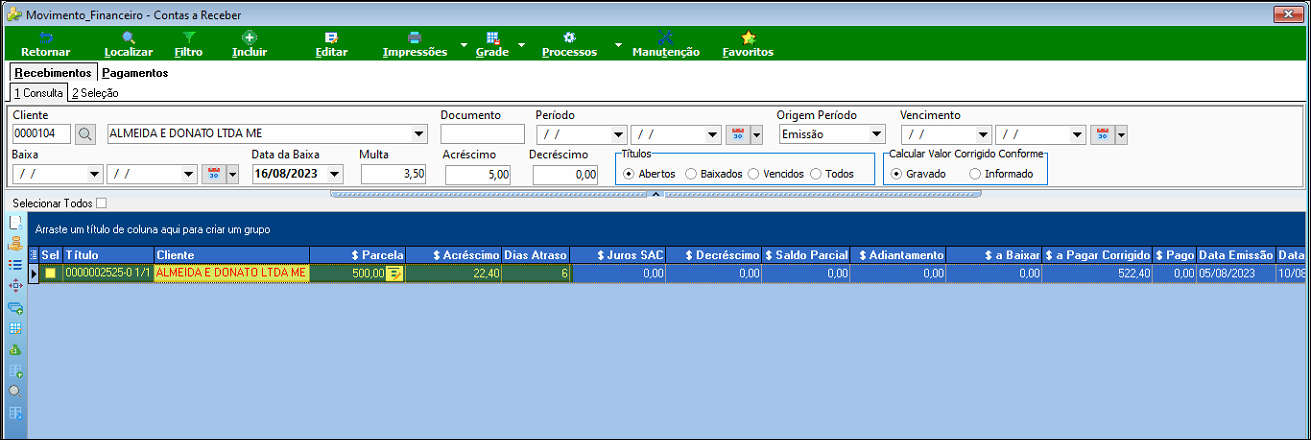Image resolution: width=1311 pixels, height=440 pixels.
Task: Expand the Processos dropdown arrow
Action: tap(618, 45)
